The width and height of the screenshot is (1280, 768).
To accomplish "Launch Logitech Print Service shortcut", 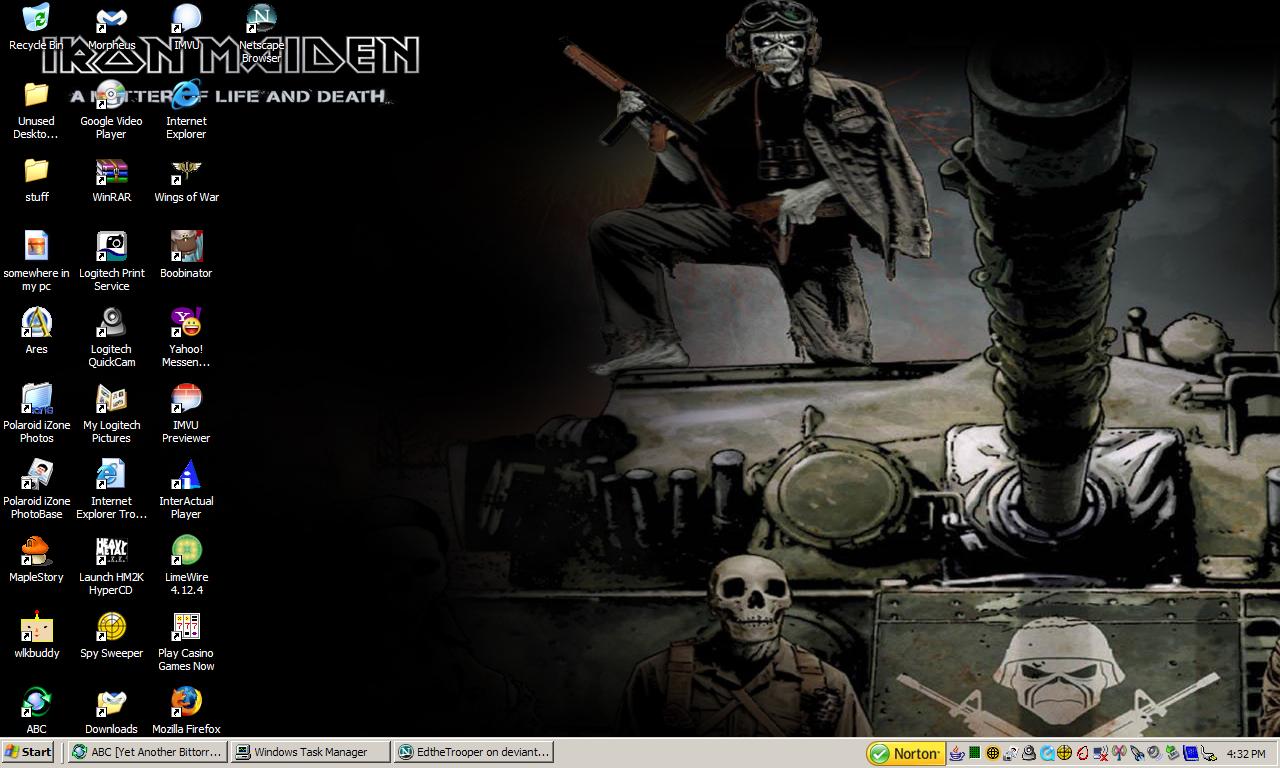I will tap(111, 262).
